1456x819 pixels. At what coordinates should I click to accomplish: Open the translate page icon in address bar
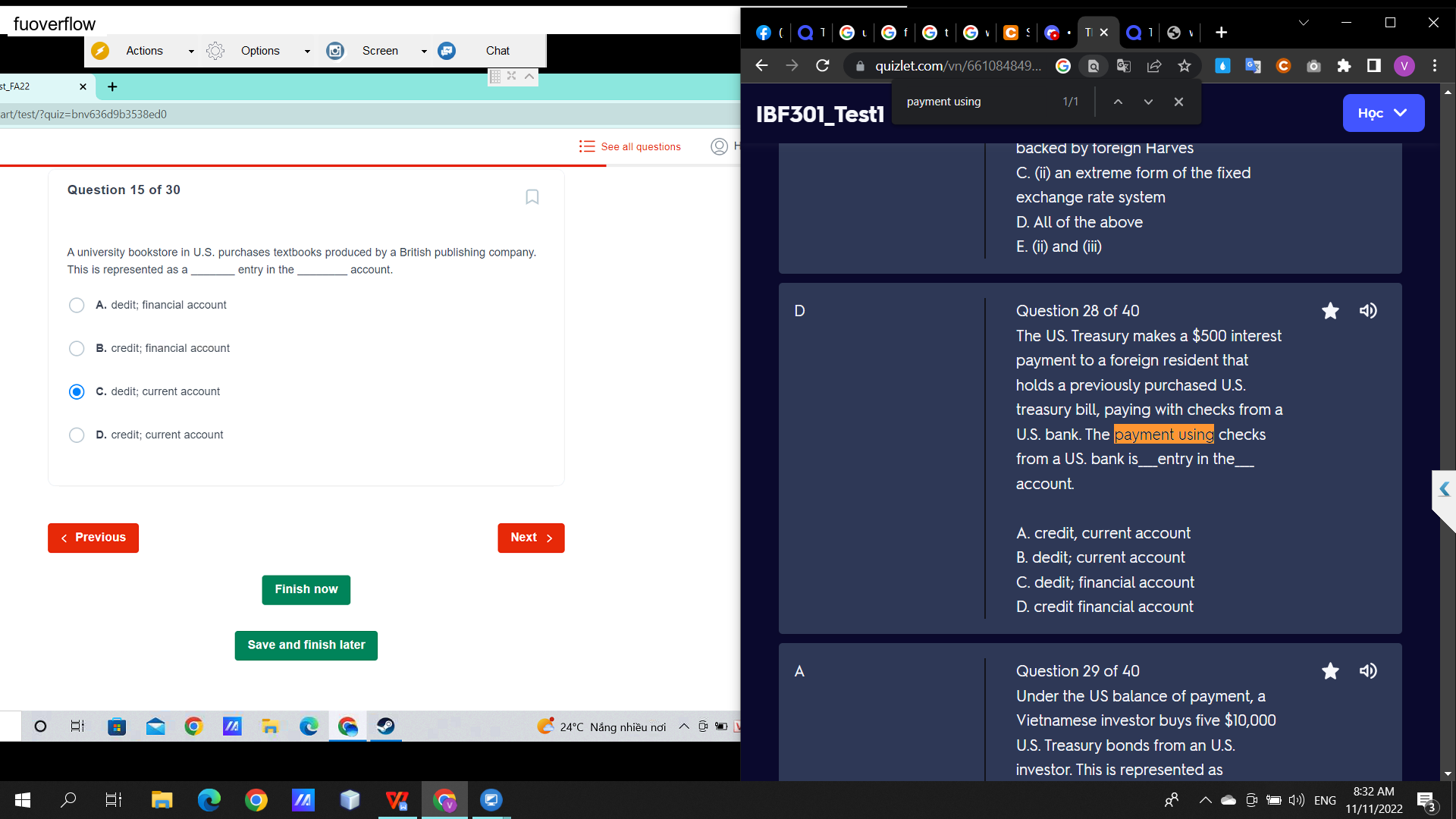(1124, 66)
